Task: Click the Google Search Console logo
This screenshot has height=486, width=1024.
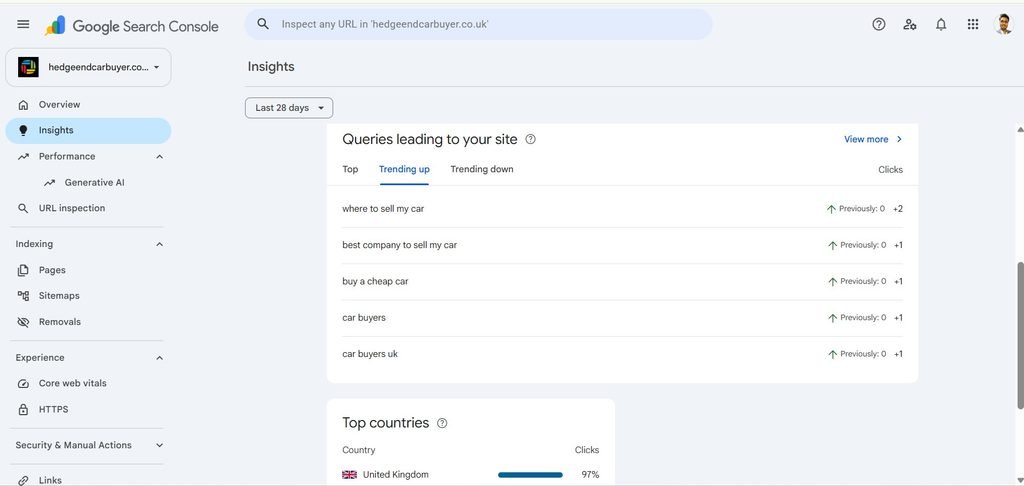Action: pyautogui.click(x=133, y=25)
